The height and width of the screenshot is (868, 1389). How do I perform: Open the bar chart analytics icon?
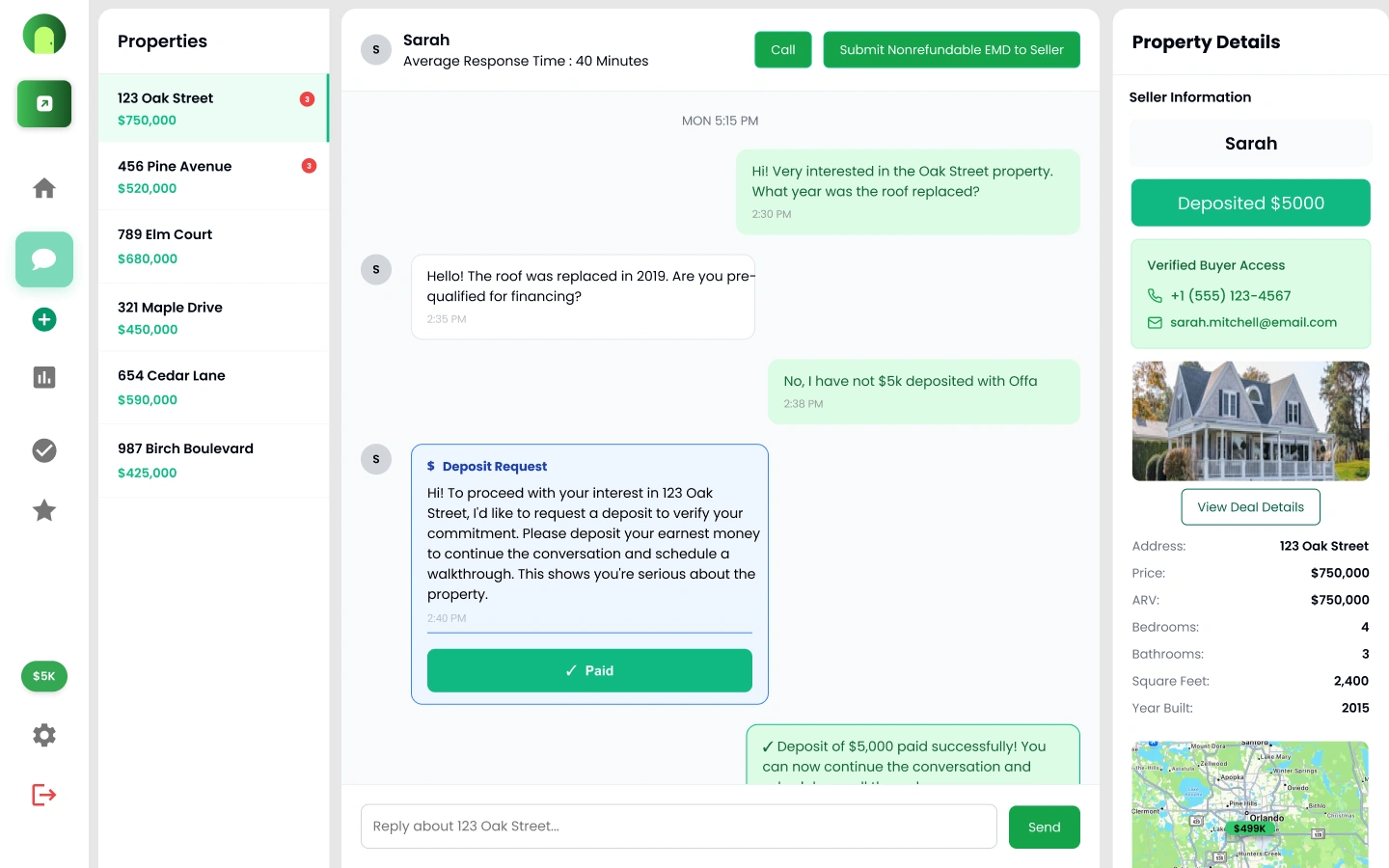tap(44, 377)
